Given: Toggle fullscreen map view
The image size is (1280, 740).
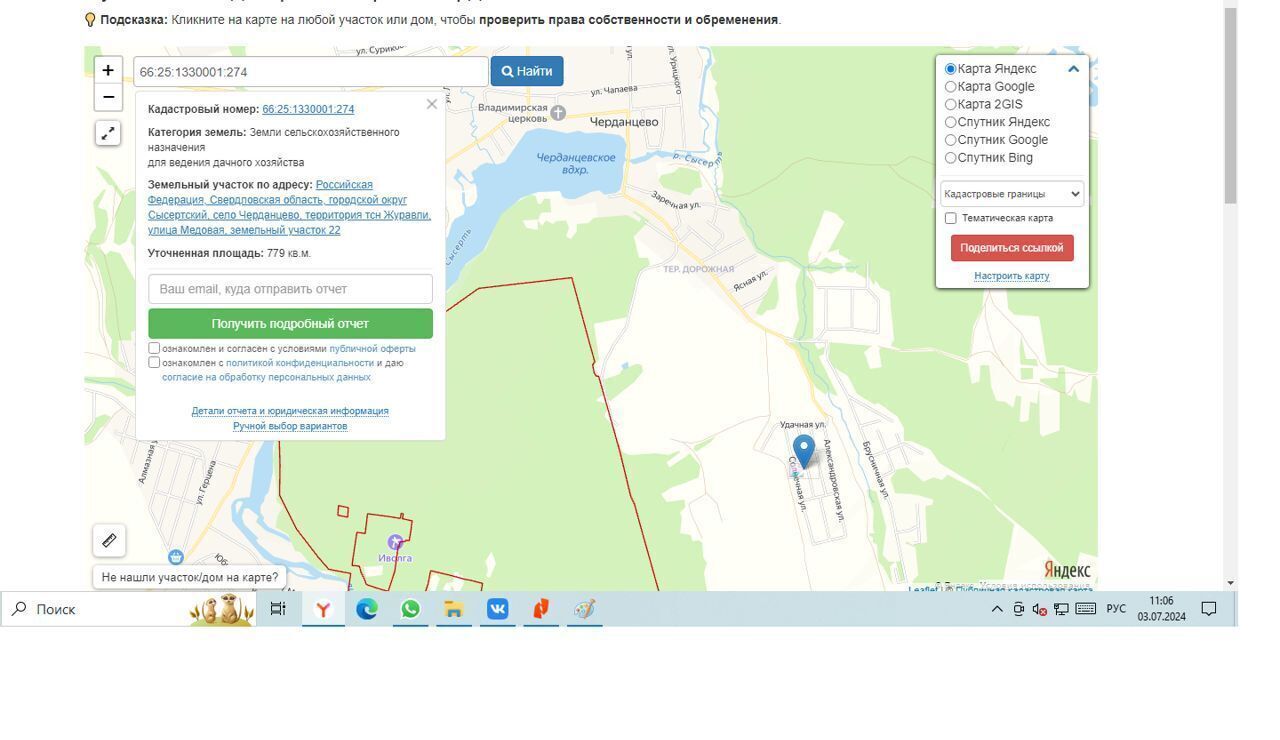Looking at the screenshot, I should coord(108,133).
